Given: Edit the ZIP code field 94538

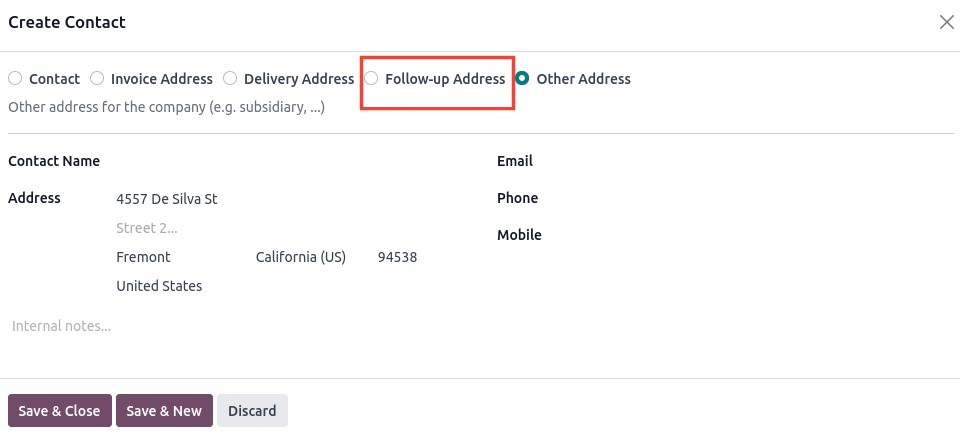Looking at the screenshot, I should click(424, 257).
